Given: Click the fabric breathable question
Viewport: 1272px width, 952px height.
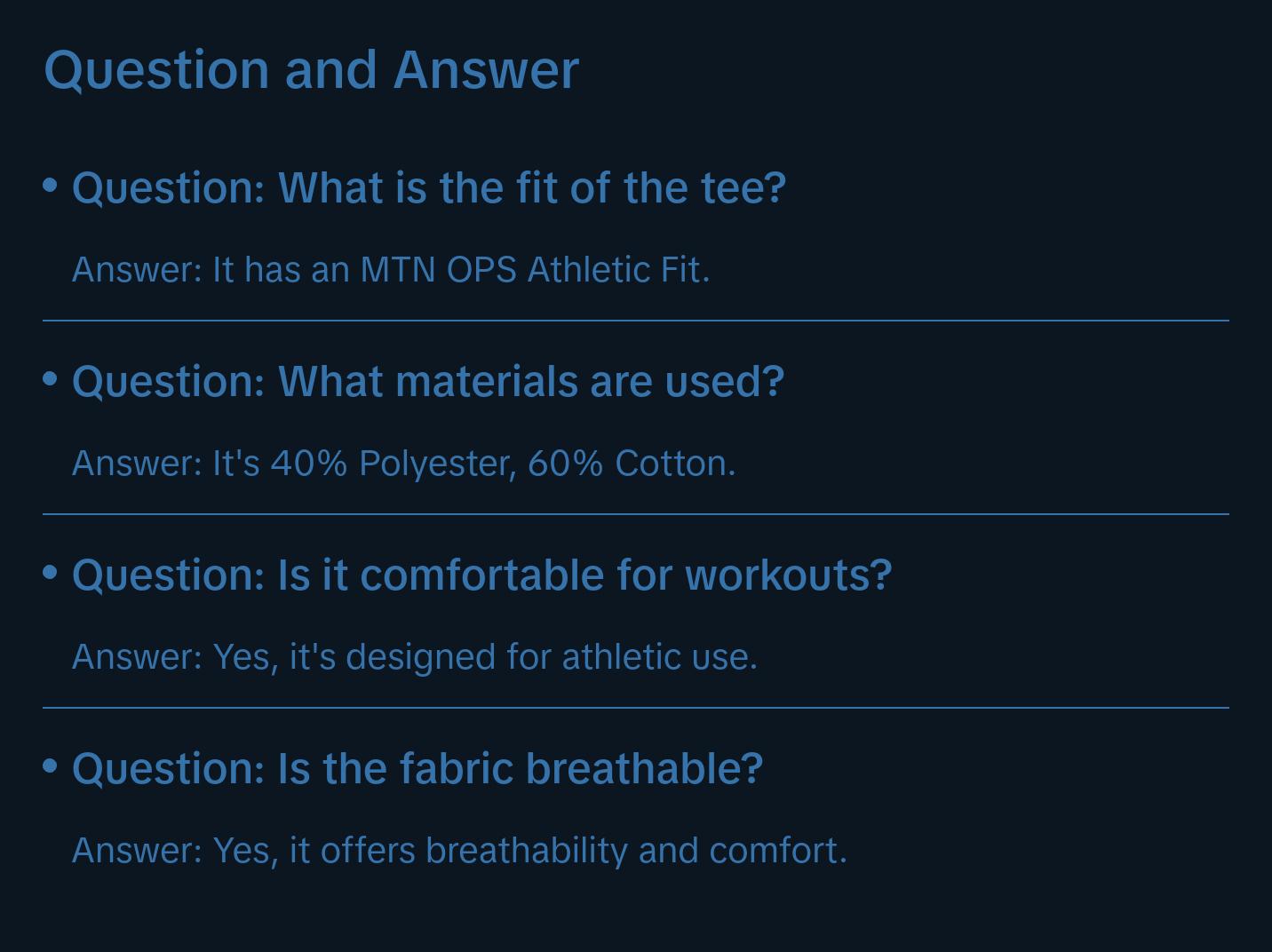Looking at the screenshot, I should [x=417, y=769].
